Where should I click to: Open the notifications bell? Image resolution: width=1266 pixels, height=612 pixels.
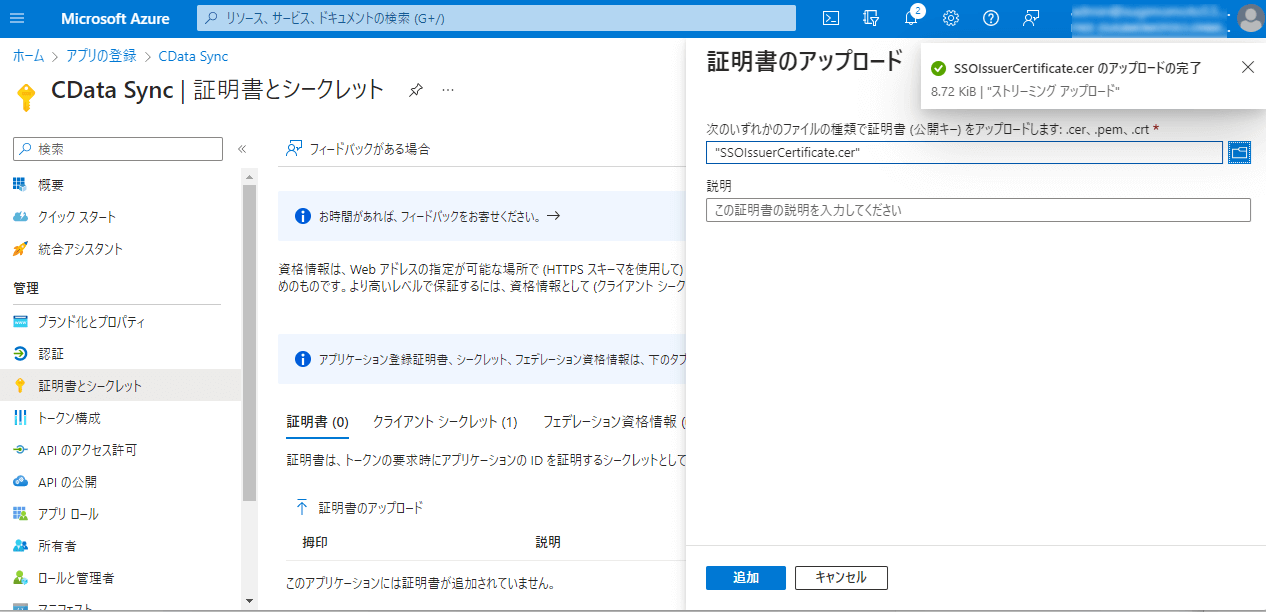click(x=911, y=18)
